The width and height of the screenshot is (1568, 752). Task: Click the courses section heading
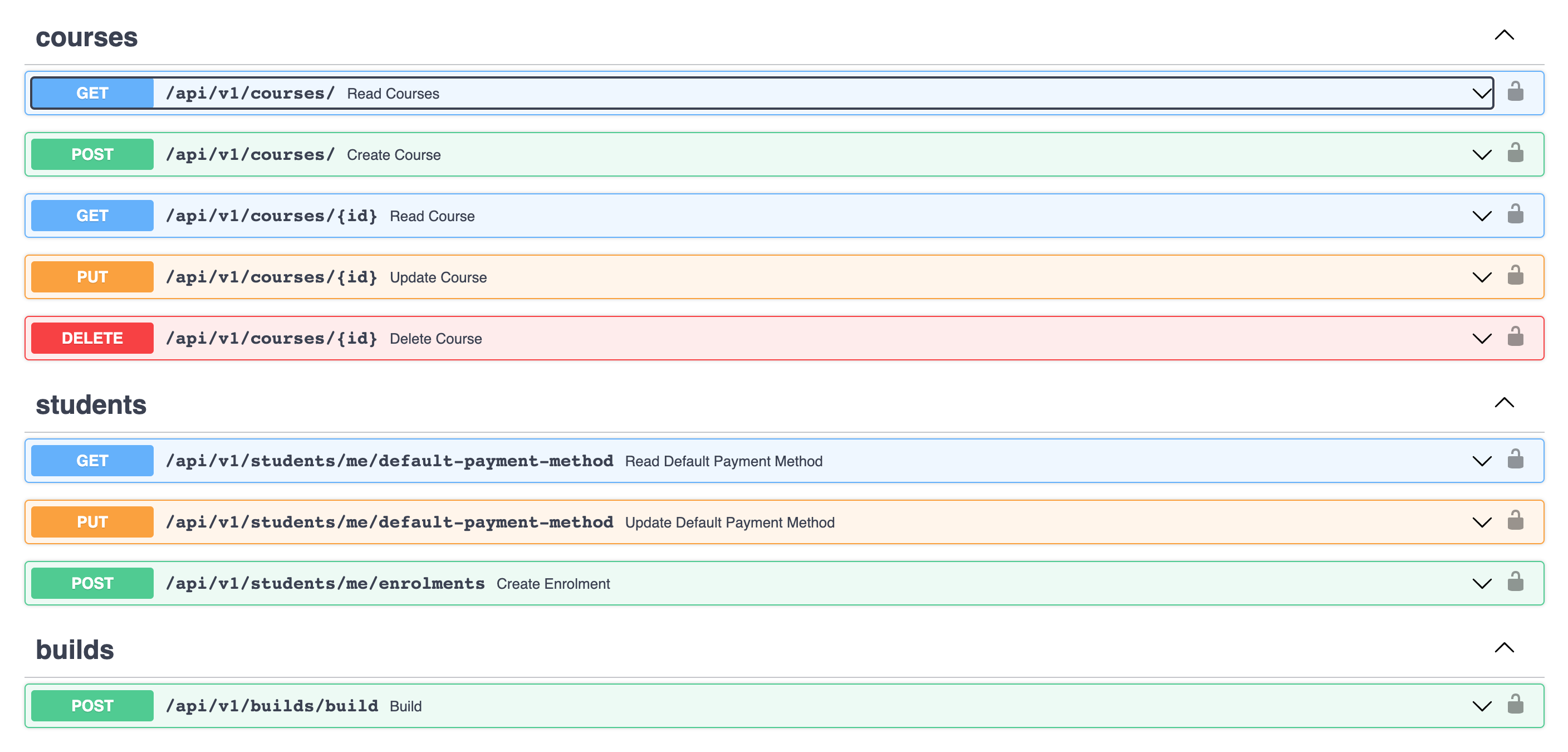click(x=86, y=38)
